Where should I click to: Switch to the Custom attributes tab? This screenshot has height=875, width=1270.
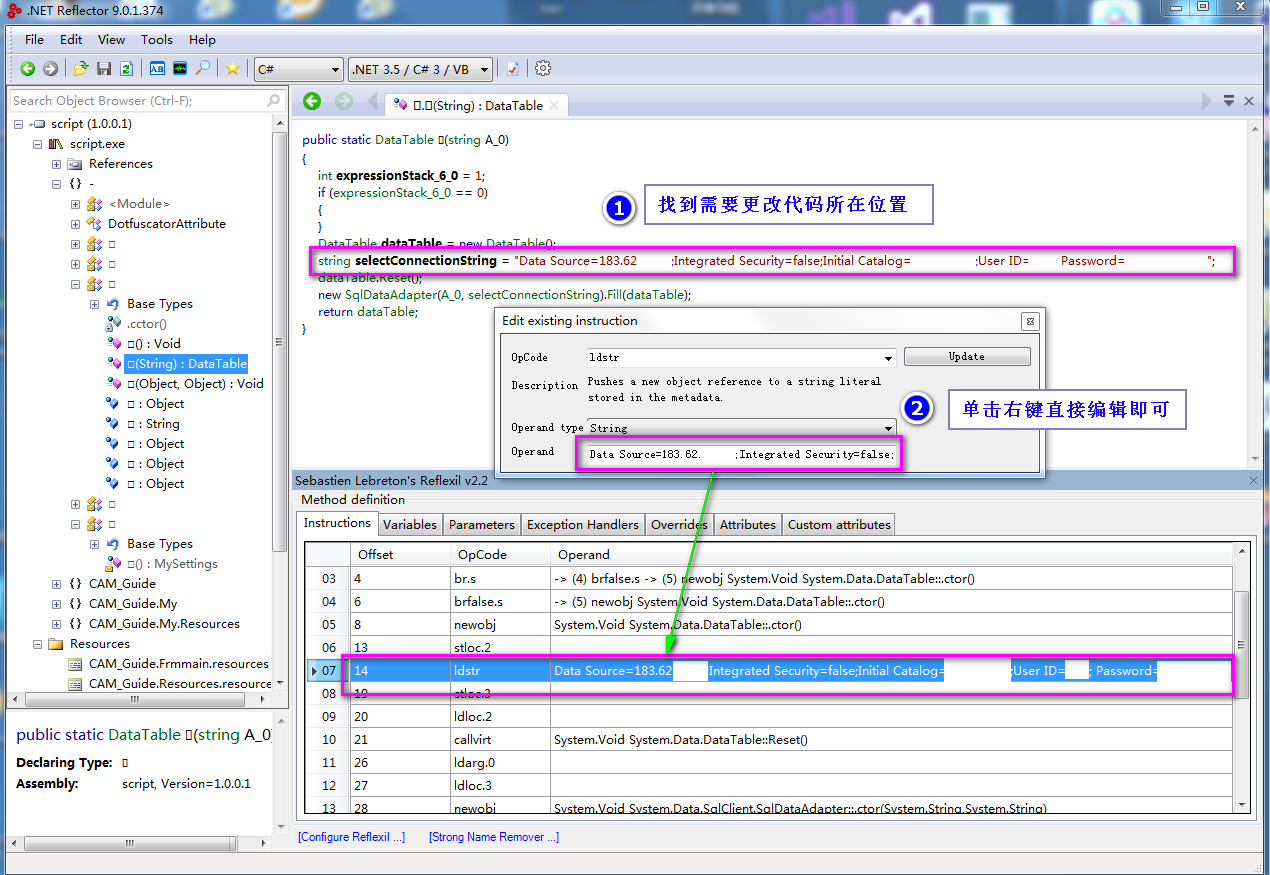pos(839,525)
